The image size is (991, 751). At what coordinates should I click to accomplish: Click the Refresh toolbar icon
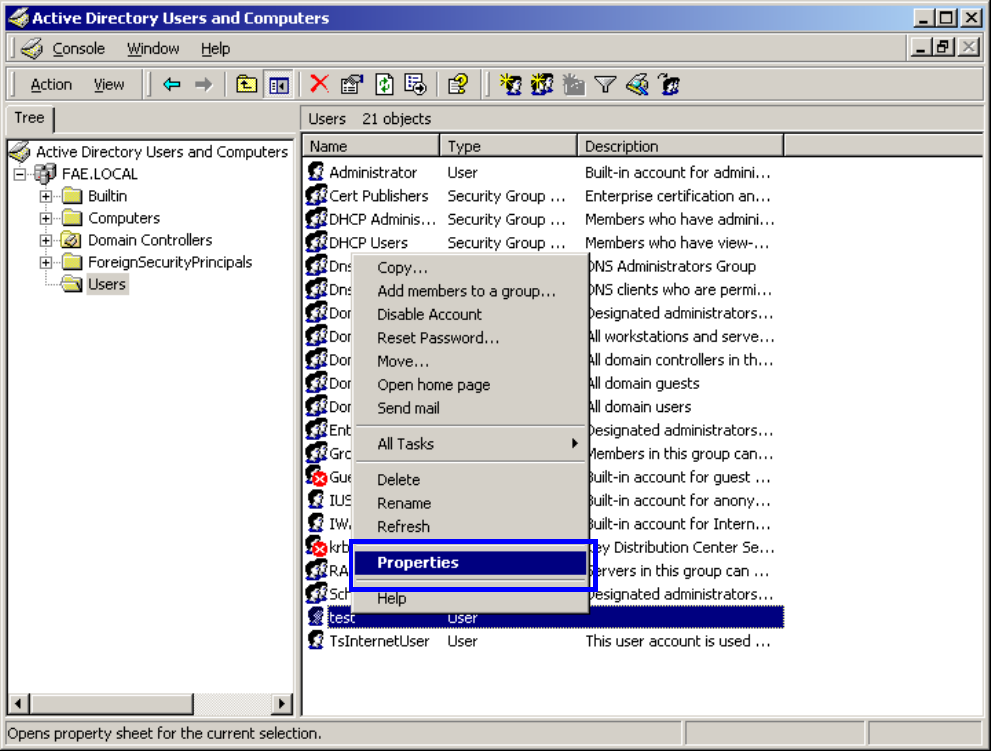(384, 84)
